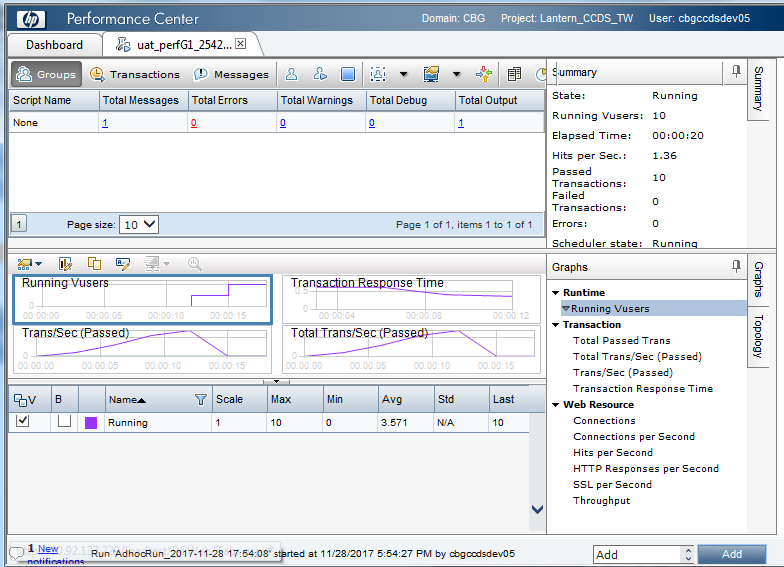This screenshot has width=784, height=567.
Task: Pin the Graphs panel
Action: [x=736, y=266]
